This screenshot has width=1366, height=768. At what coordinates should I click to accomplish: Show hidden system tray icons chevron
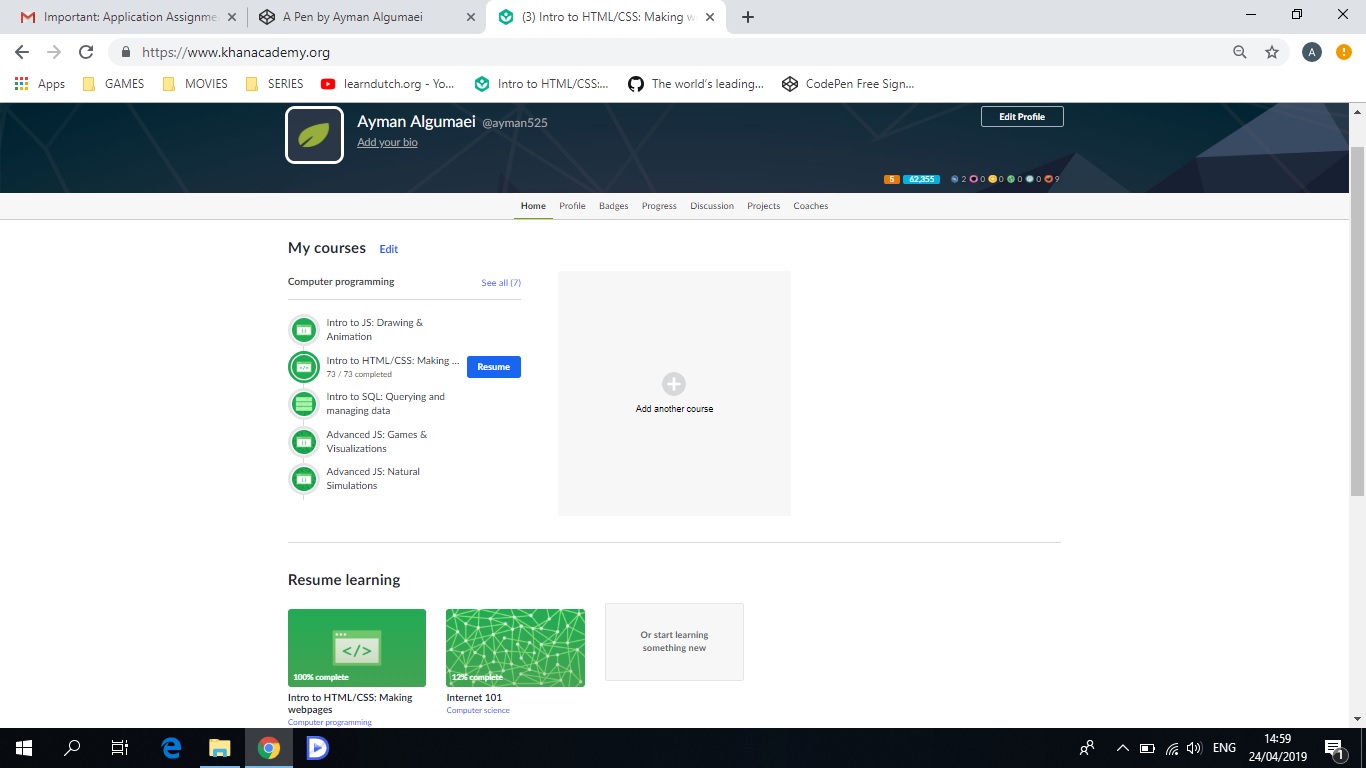pyautogui.click(x=1122, y=748)
